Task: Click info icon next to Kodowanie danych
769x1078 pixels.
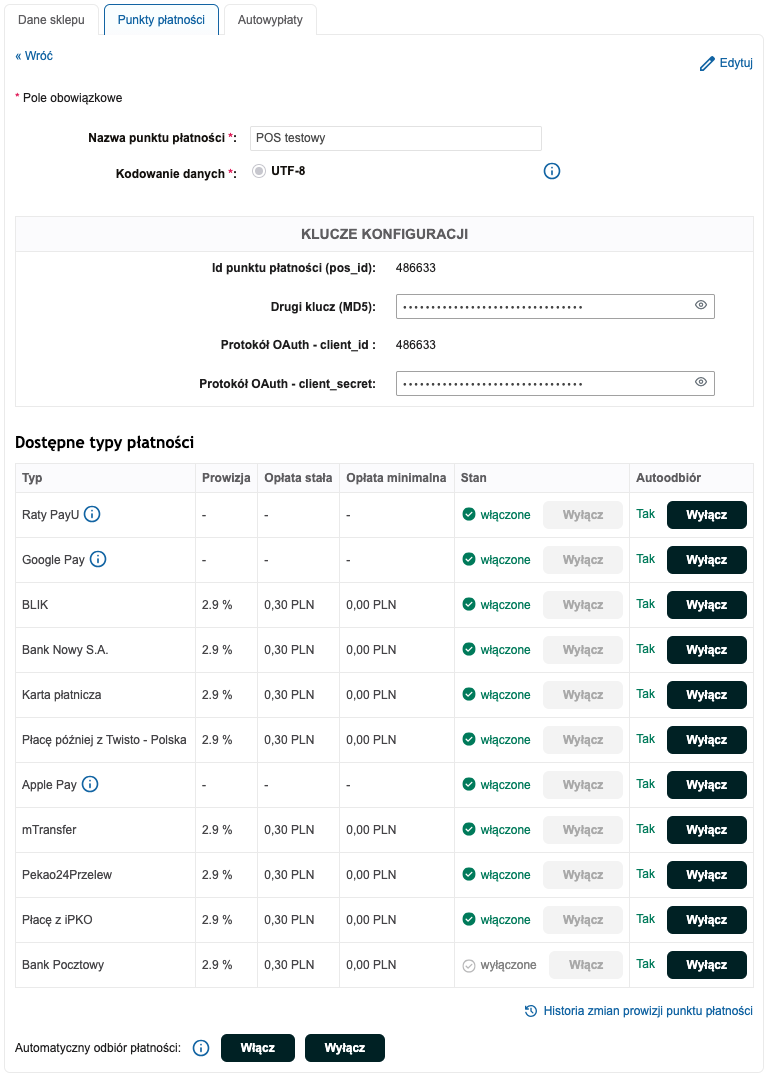Action: 552,171
